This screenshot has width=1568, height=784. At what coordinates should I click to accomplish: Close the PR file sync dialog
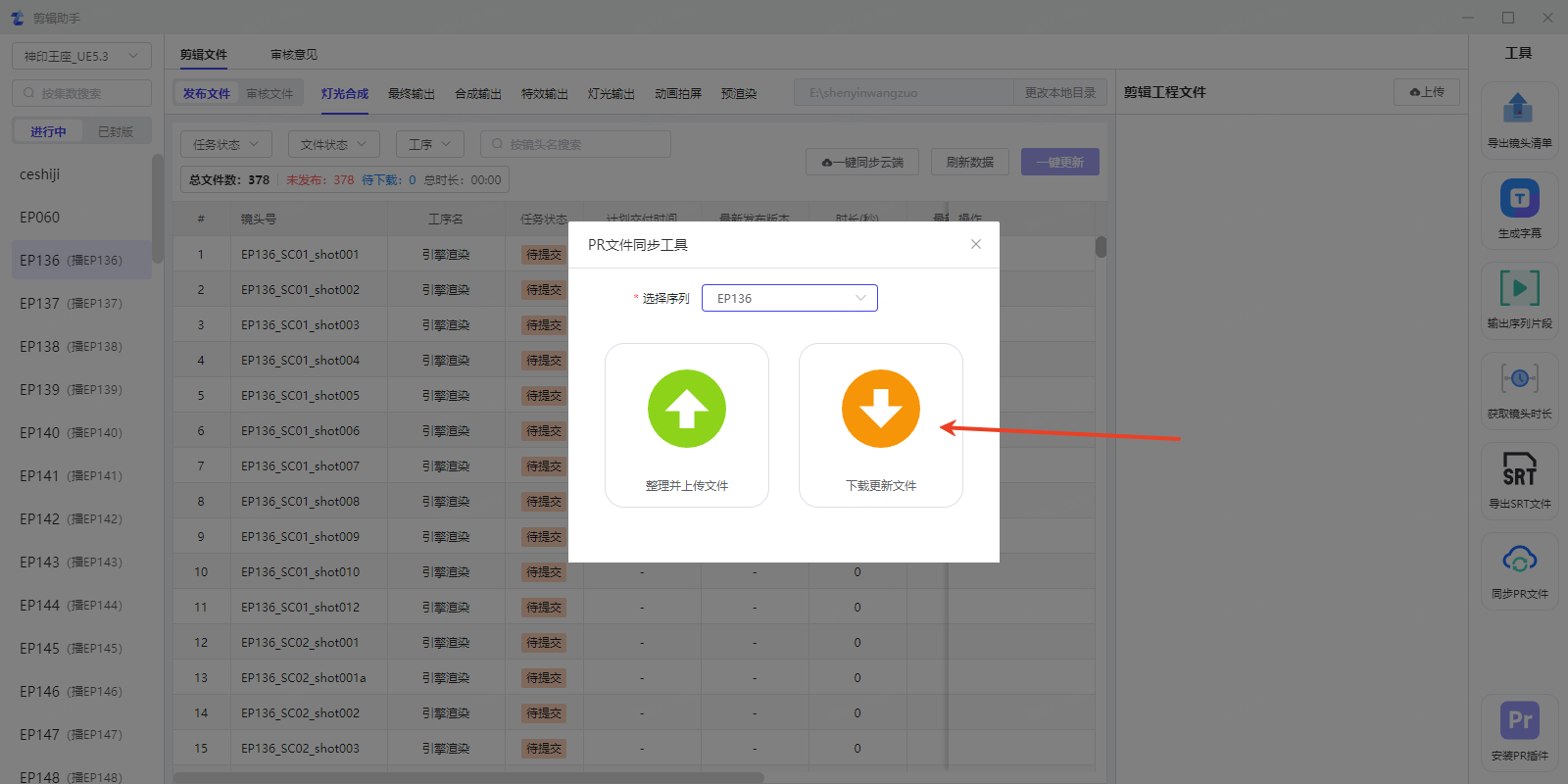tap(975, 244)
